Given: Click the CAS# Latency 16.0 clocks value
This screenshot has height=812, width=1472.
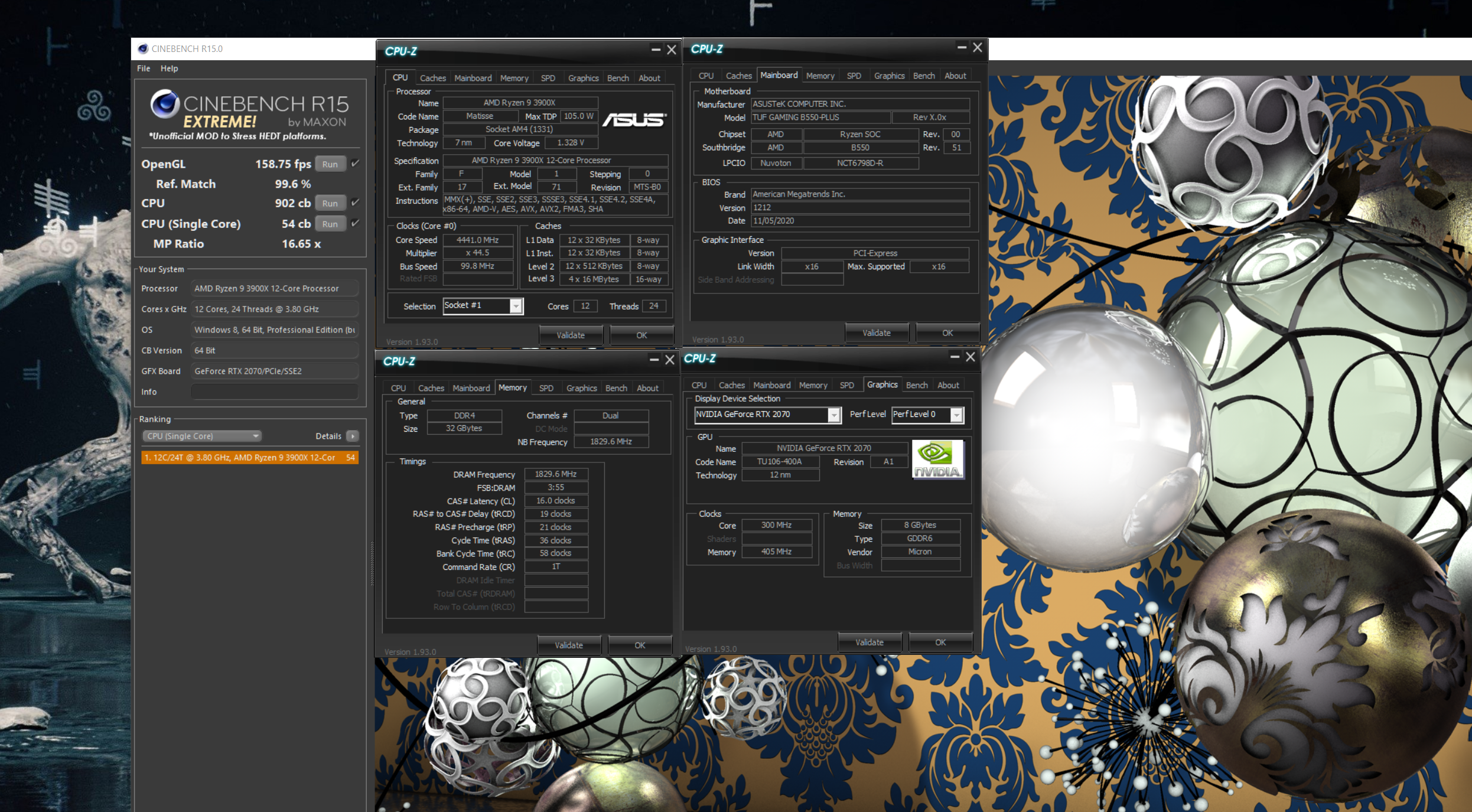Looking at the screenshot, I should coord(556,500).
